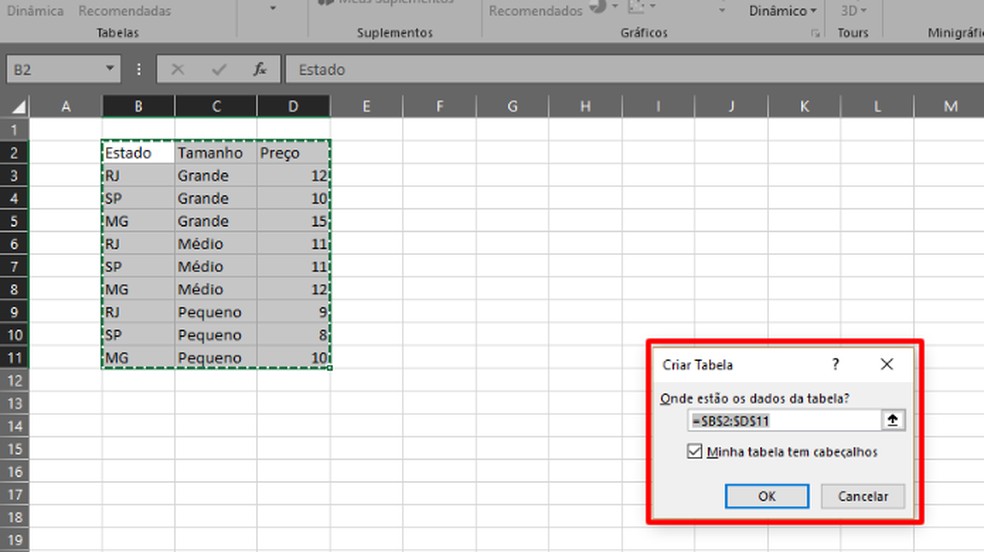Select column B header

[x=138, y=107]
